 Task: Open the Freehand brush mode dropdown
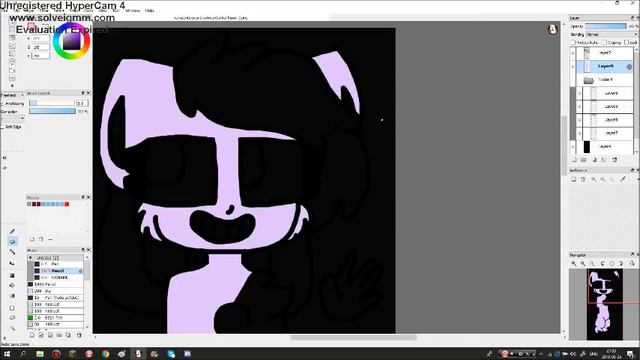[x=13, y=95]
